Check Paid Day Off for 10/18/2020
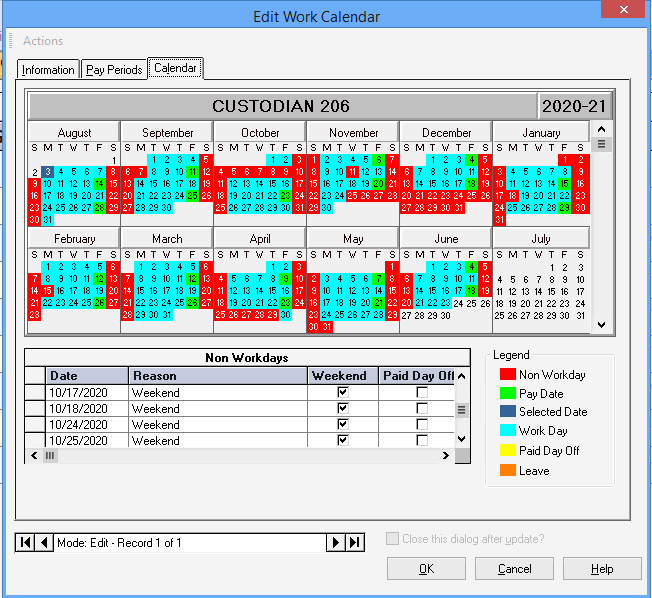This screenshot has height=598, width=652. 422,409
